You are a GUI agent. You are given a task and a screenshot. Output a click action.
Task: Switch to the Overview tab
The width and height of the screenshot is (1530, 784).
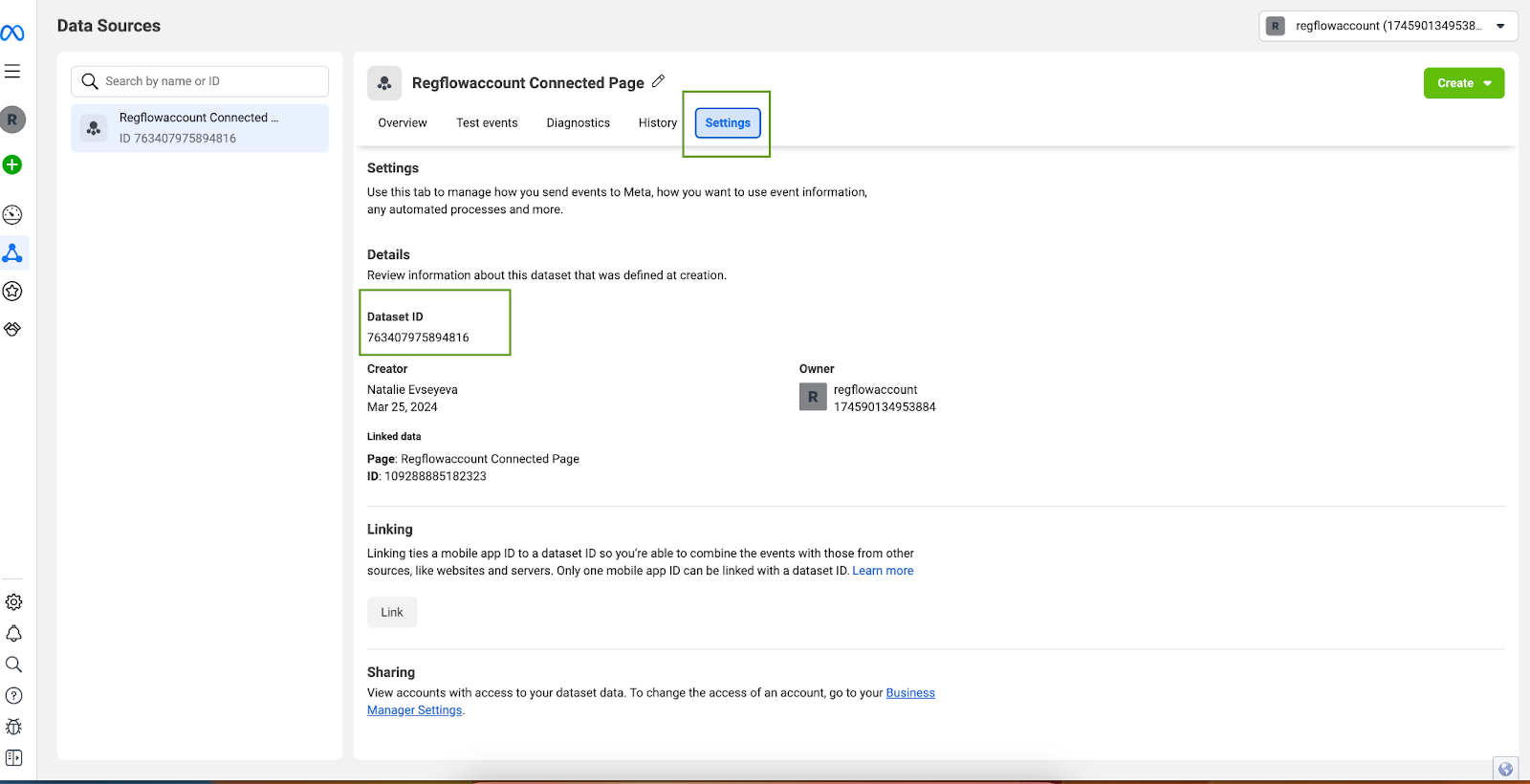(403, 123)
